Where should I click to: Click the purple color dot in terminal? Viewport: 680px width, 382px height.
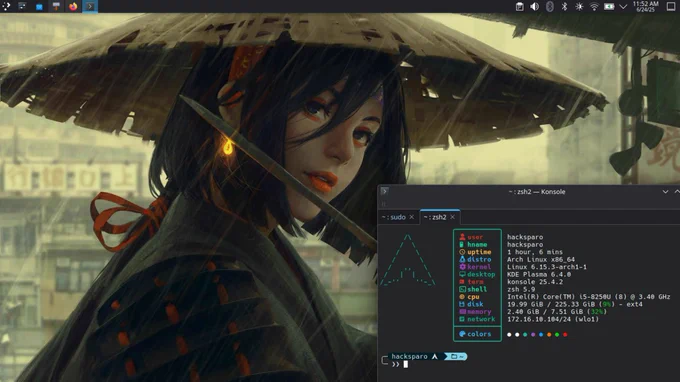click(x=533, y=334)
